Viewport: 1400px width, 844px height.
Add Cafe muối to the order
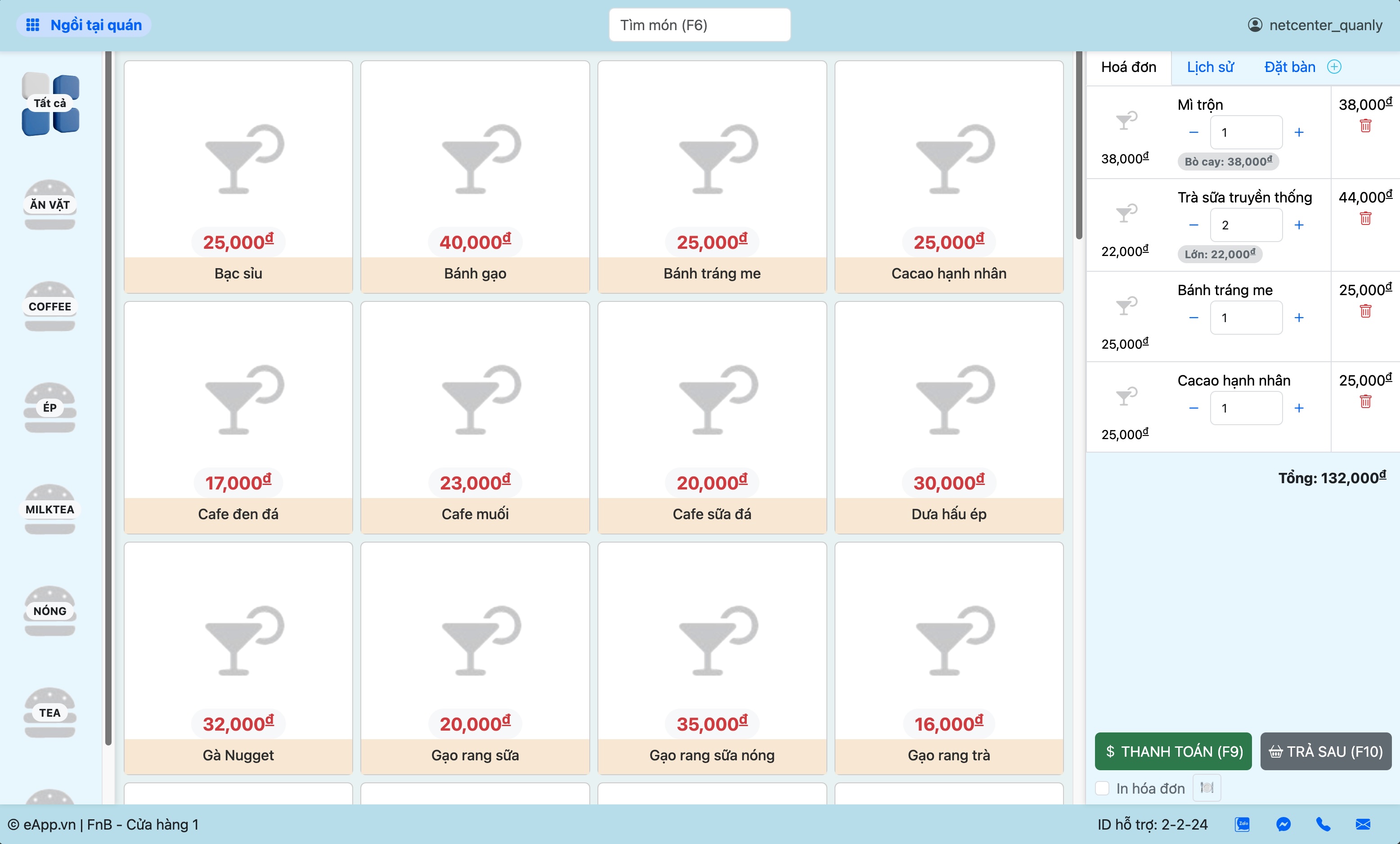(x=475, y=418)
